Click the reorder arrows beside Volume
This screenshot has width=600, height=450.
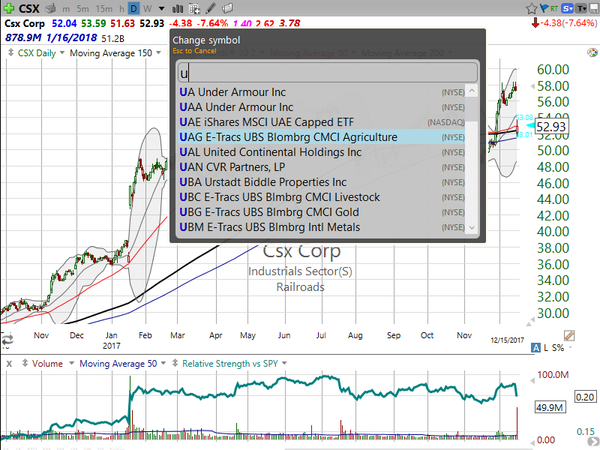[x=25, y=363]
